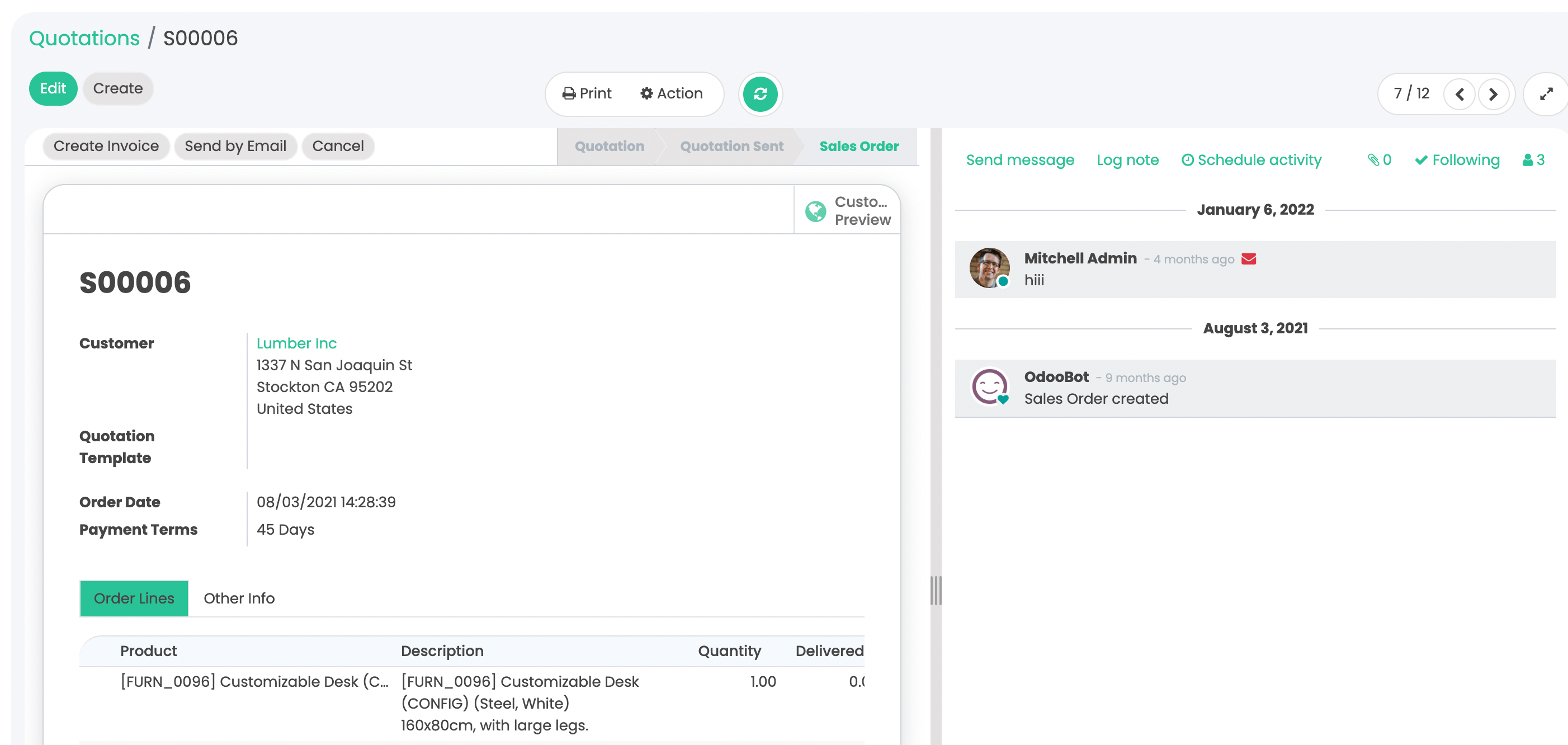
Task: Open followers list person icon
Action: (x=1533, y=160)
